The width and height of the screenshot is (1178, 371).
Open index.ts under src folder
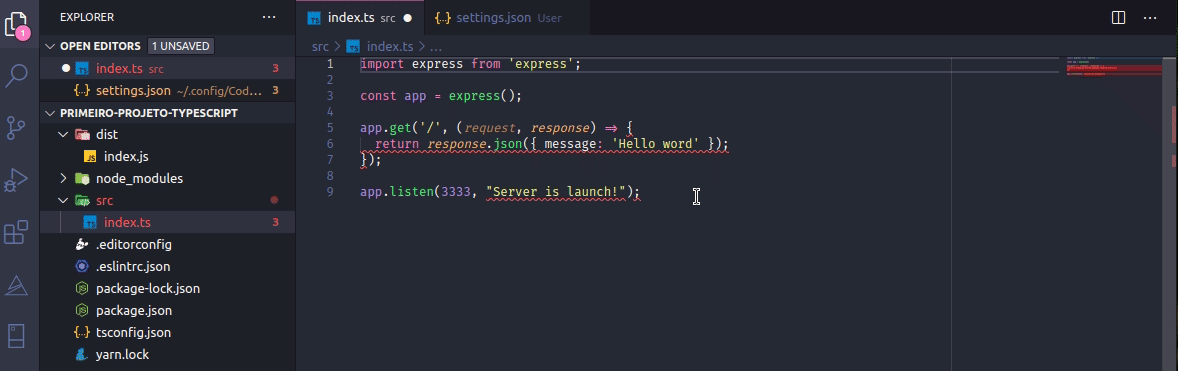click(x=168, y=222)
